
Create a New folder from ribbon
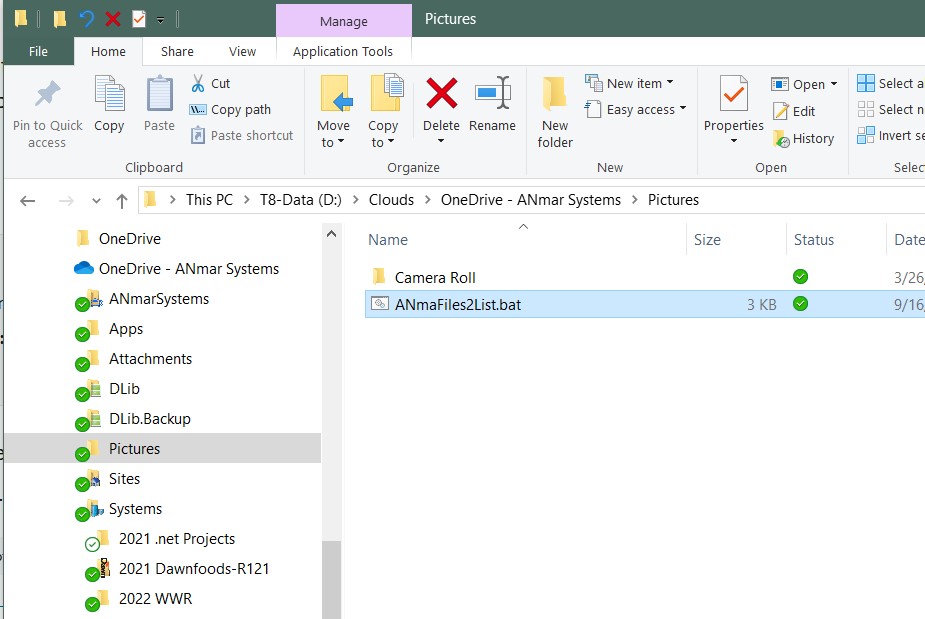click(555, 112)
